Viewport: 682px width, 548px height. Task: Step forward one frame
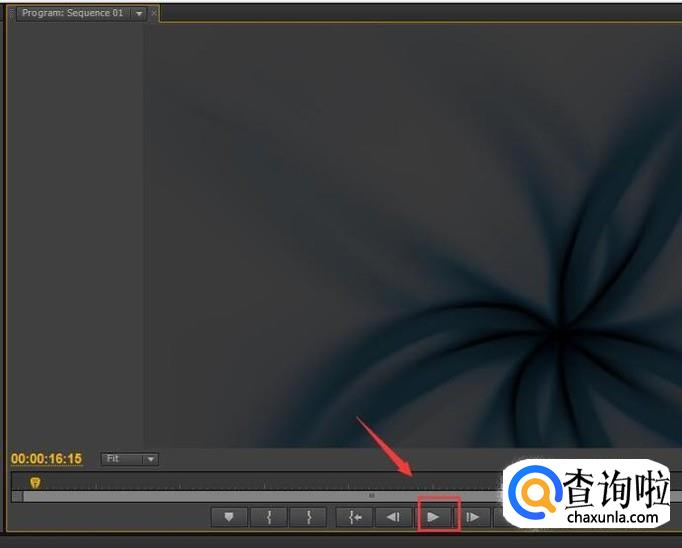[x=472, y=517]
